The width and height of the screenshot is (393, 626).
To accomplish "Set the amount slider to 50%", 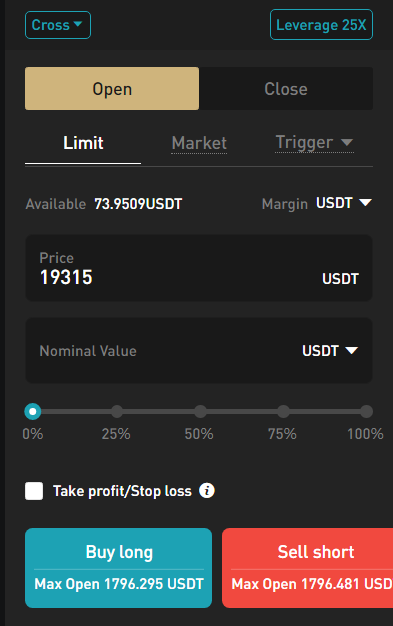I will 200,411.
